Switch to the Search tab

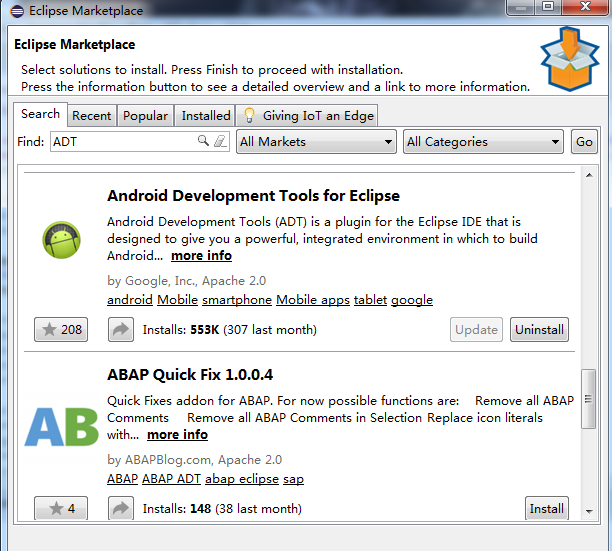point(40,114)
